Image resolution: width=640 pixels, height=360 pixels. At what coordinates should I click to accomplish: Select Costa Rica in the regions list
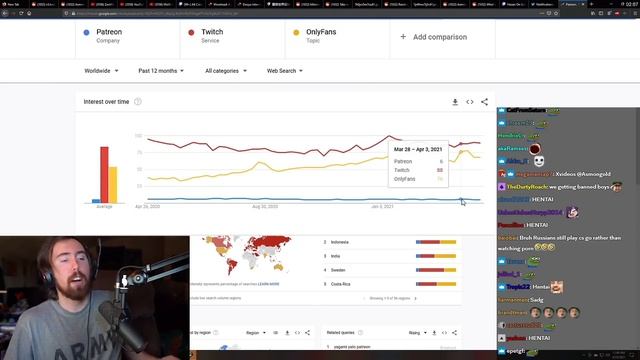click(x=391, y=284)
